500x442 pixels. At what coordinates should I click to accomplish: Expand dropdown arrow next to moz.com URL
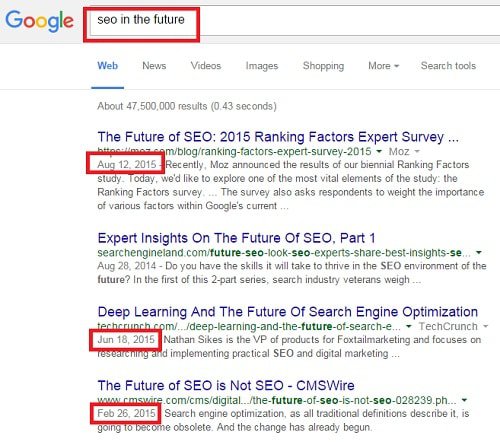coord(379,151)
